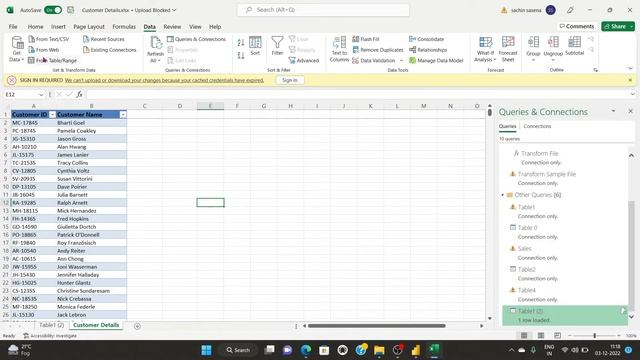Open the File tab
Screen dimensions: 640x360
point(13,27)
